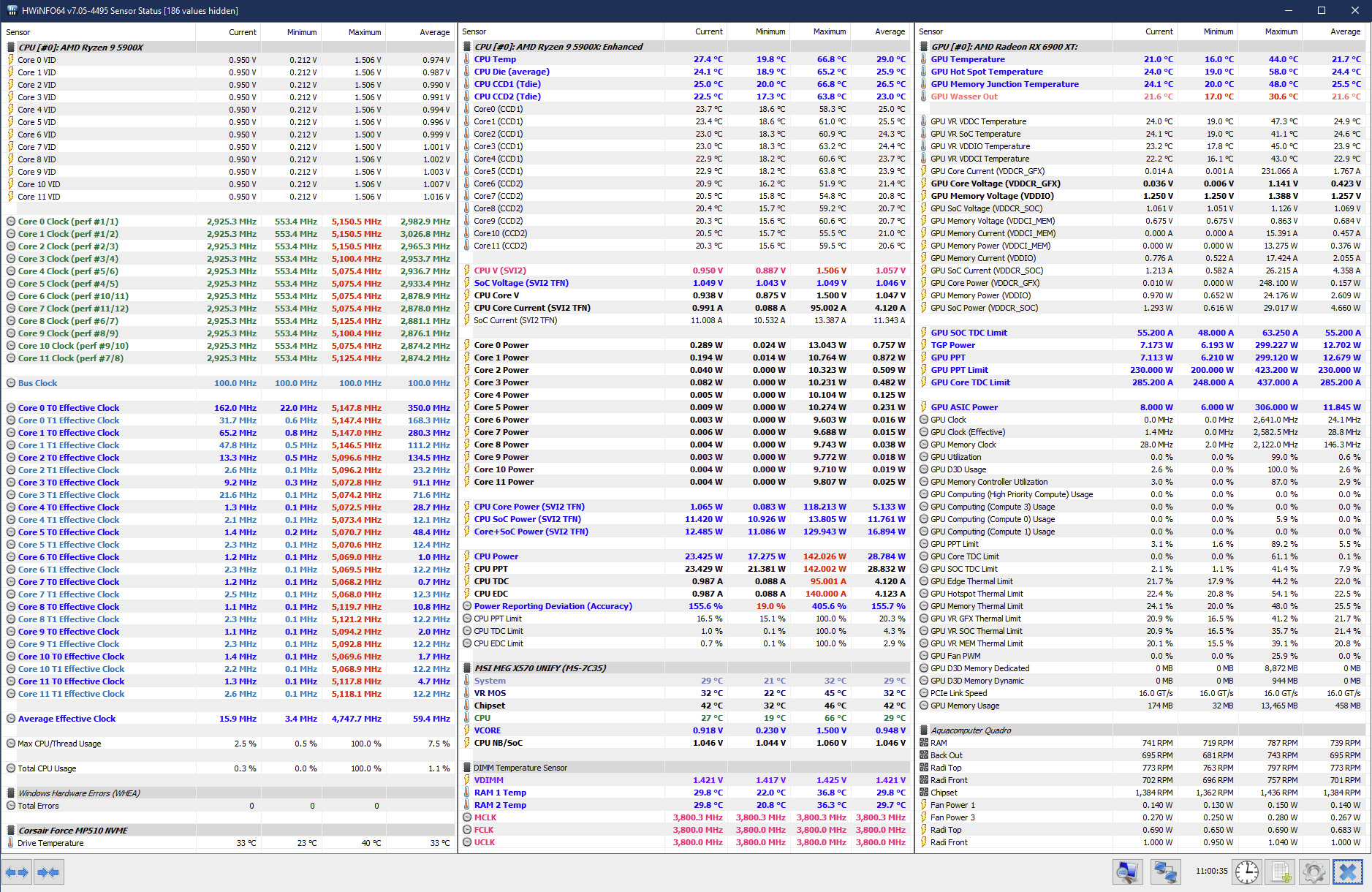Viewport: 1372px width, 892px height.
Task: Select the Aquacomputer Quadro section header
Action: click(x=1142, y=730)
